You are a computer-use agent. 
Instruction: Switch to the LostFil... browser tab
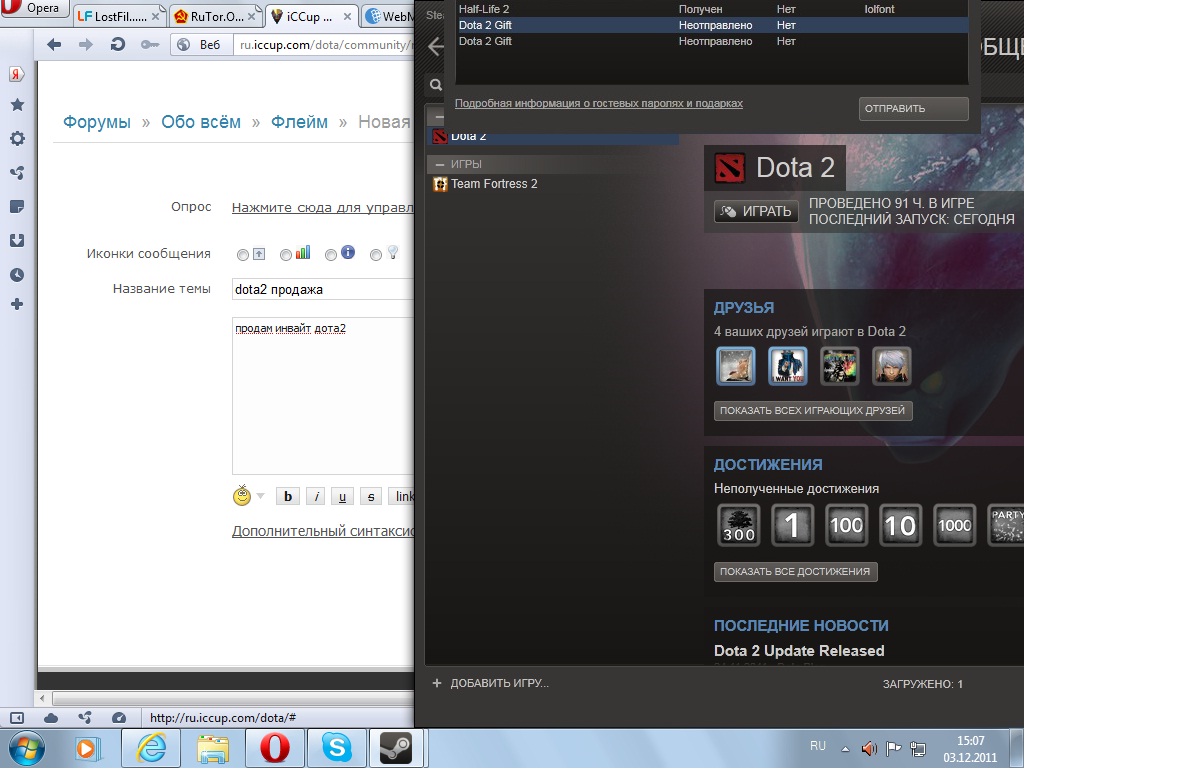(x=118, y=16)
